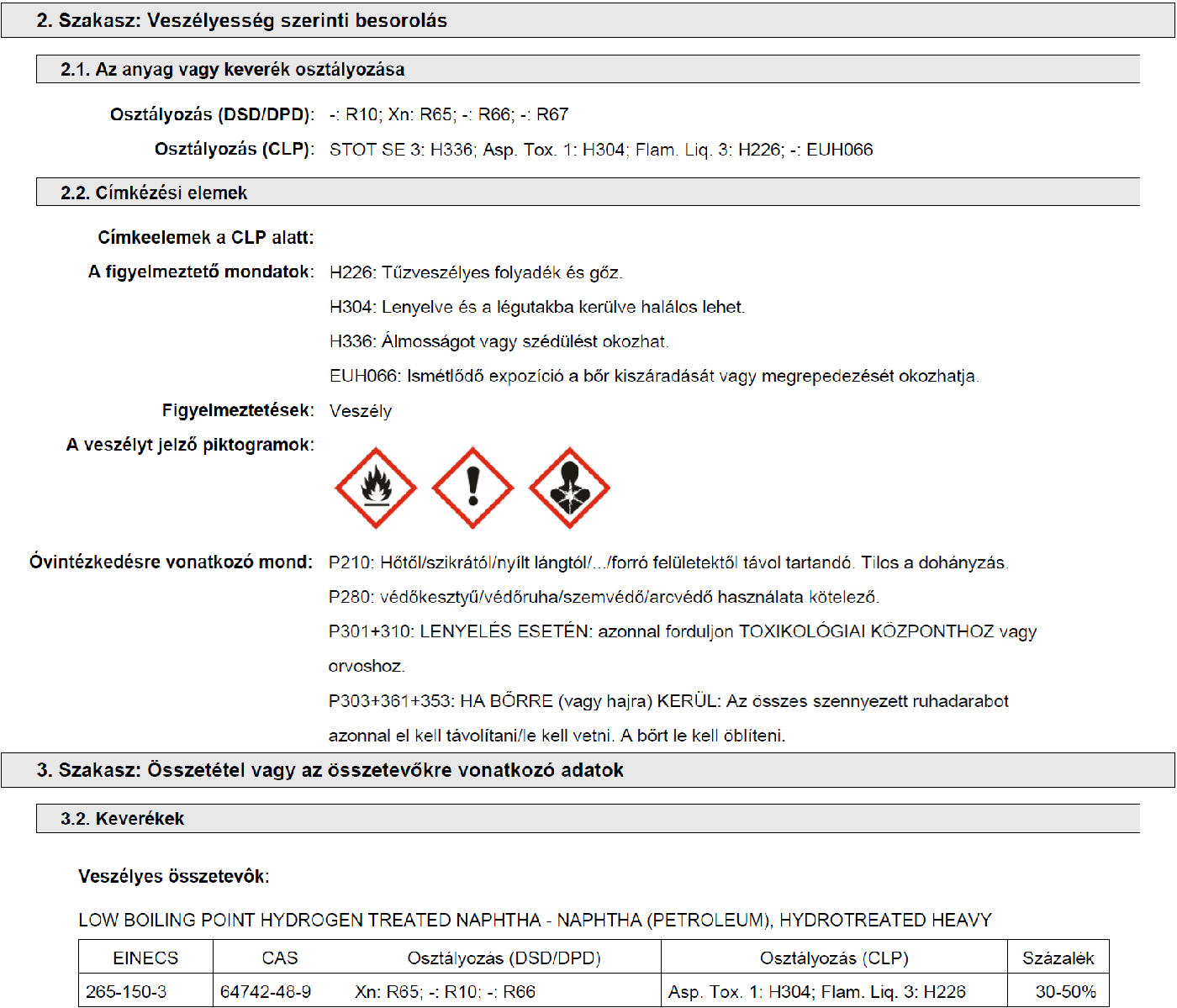Viewport: 1177px width, 1008px height.
Task: Click the 'Osztályozás (DSD/DPD)' table header
Action: point(504,958)
